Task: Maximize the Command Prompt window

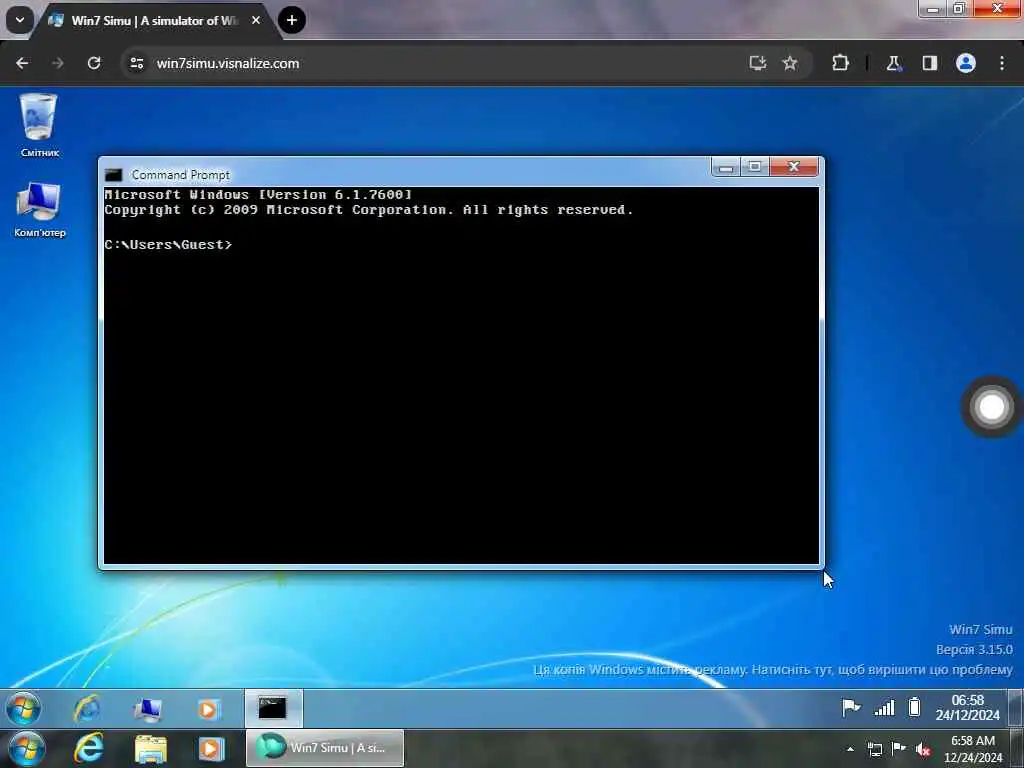Action: 755,167
